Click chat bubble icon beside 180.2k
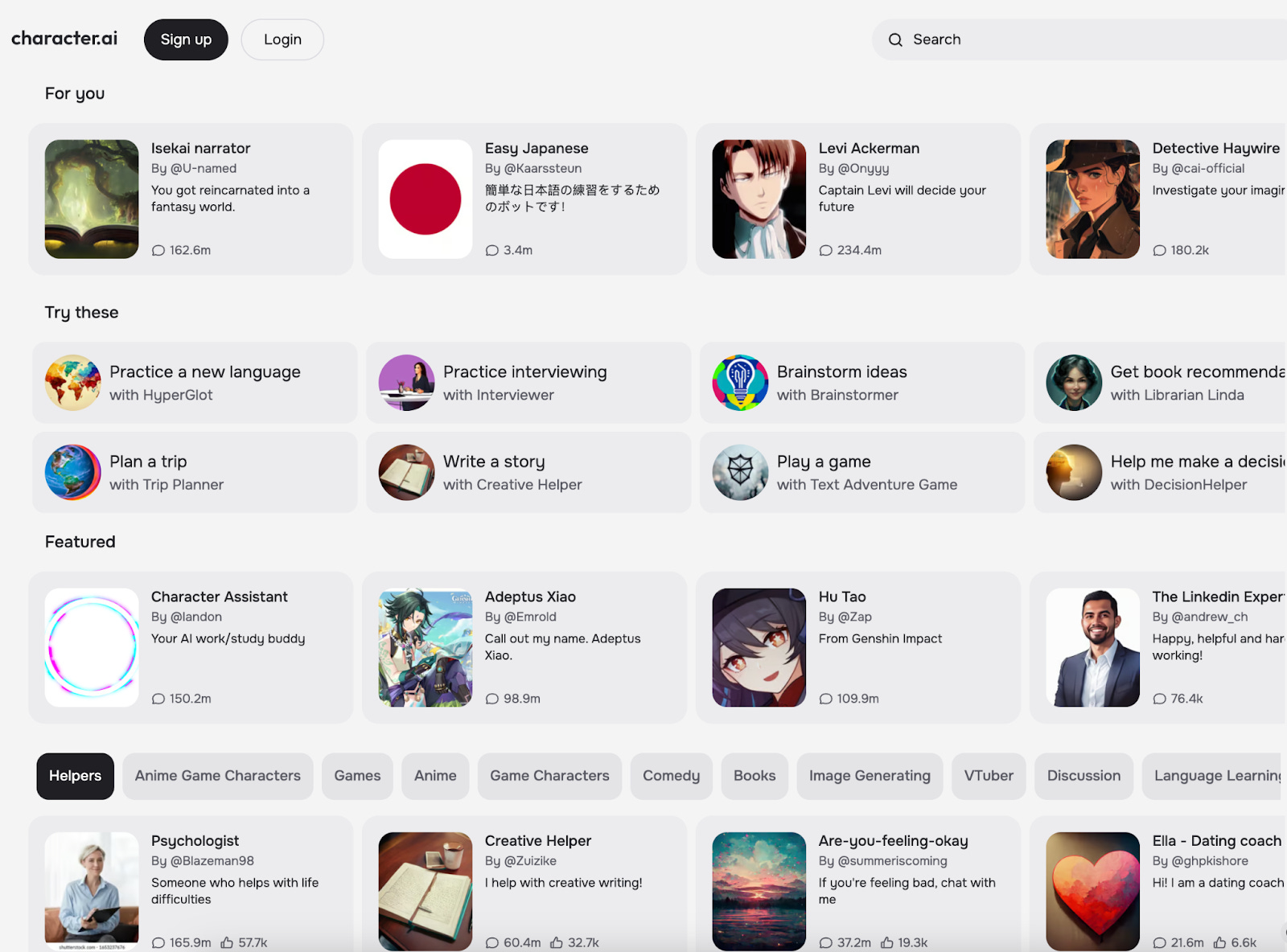The width and height of the screenshot is (1287, 952). [1160, 251]
